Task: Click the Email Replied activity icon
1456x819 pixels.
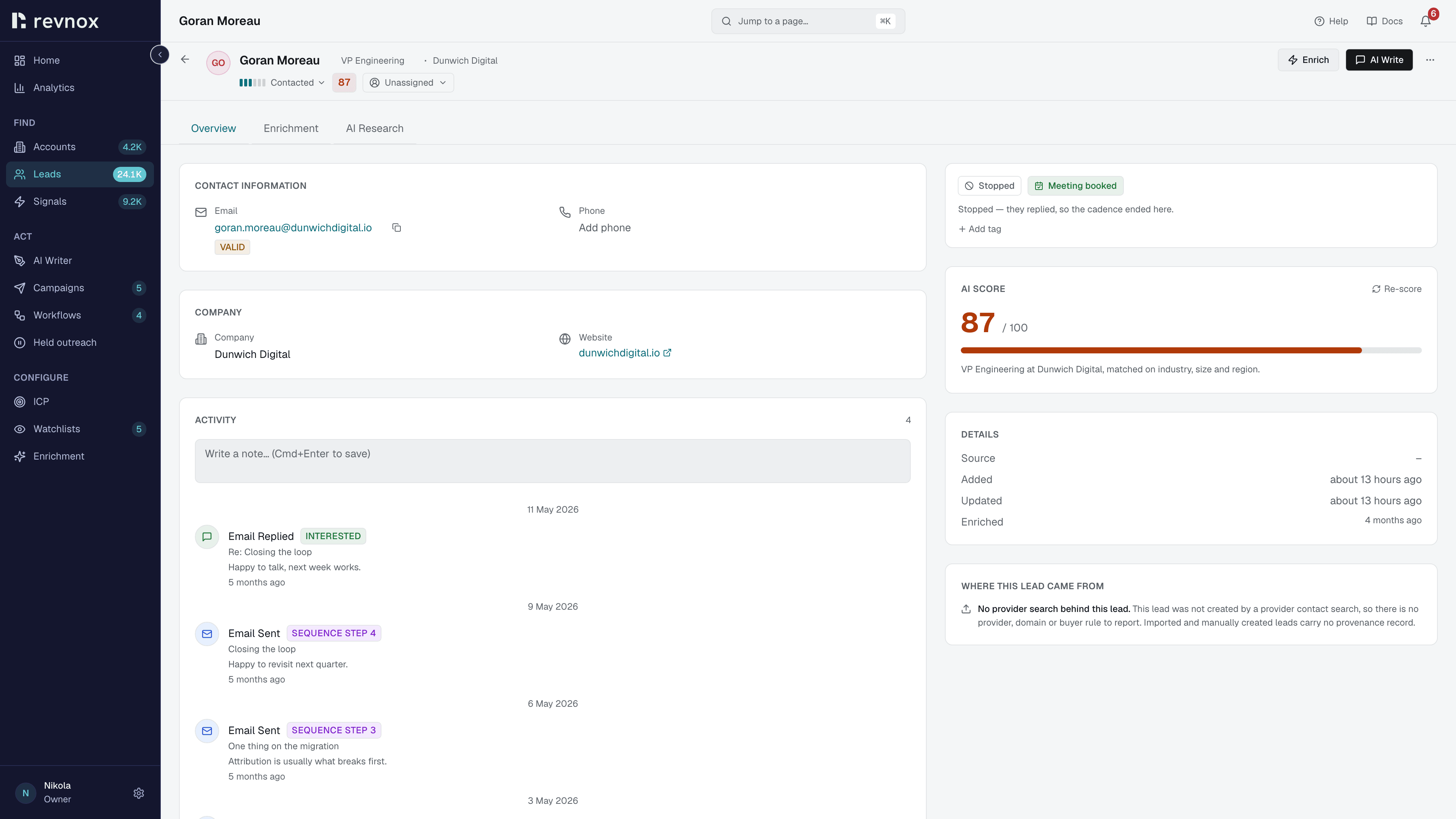Action: coord(207,537)
